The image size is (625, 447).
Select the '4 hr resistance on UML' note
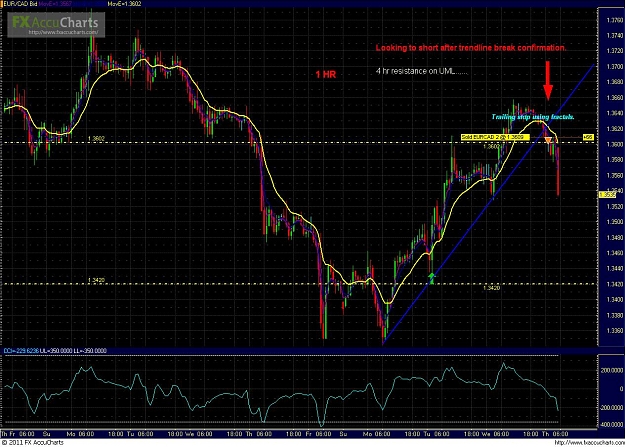(422, 71)
